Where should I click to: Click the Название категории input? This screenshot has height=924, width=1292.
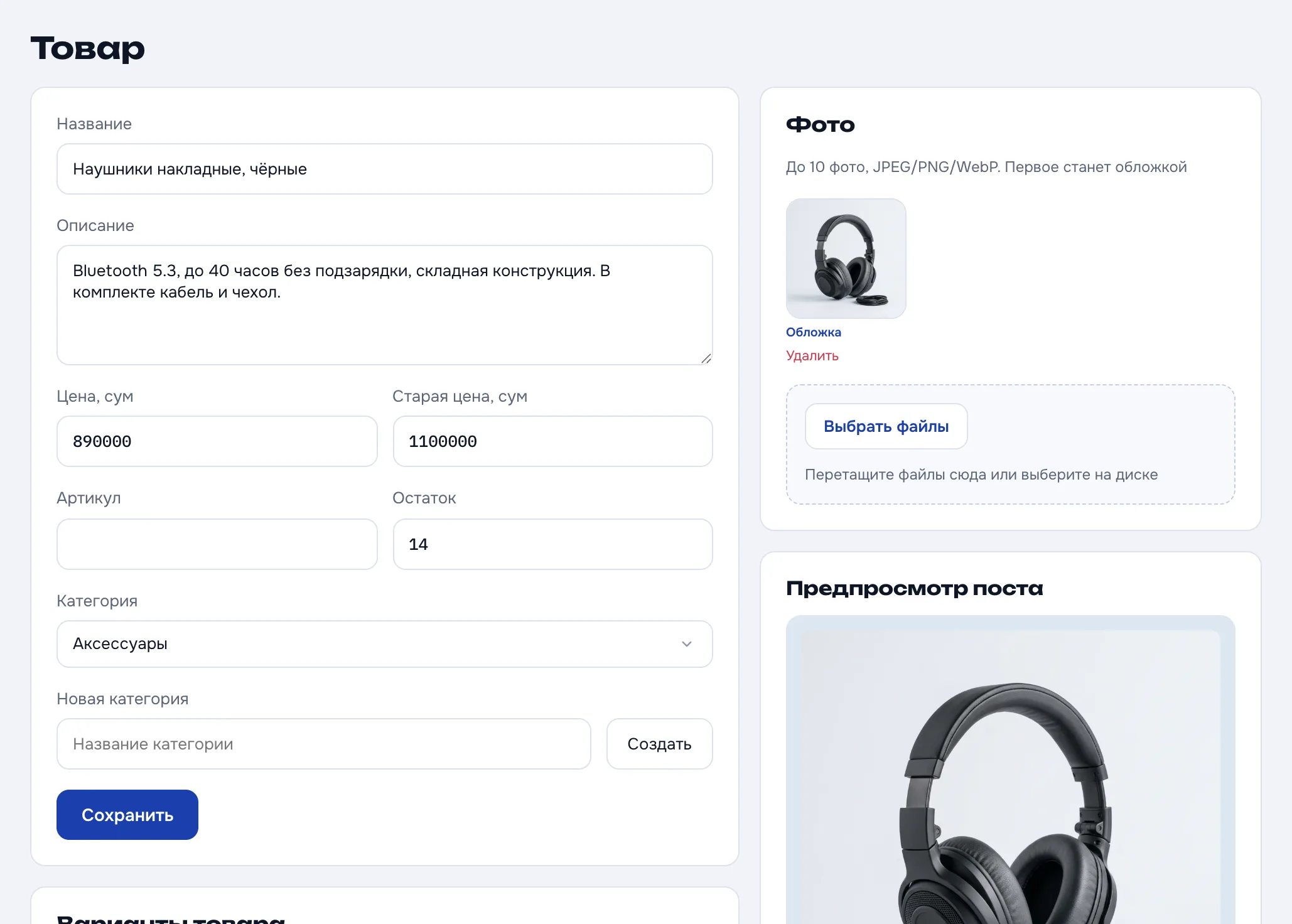[323, 744]
